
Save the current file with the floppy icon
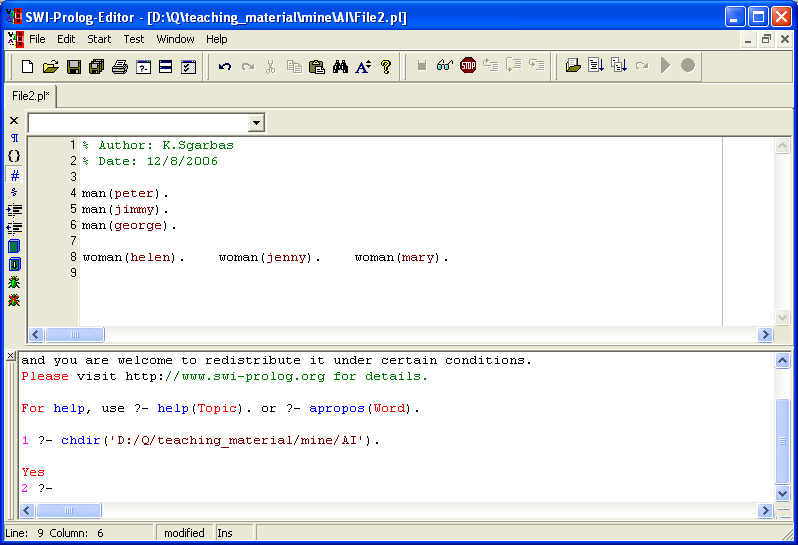[x=74, y=67]
